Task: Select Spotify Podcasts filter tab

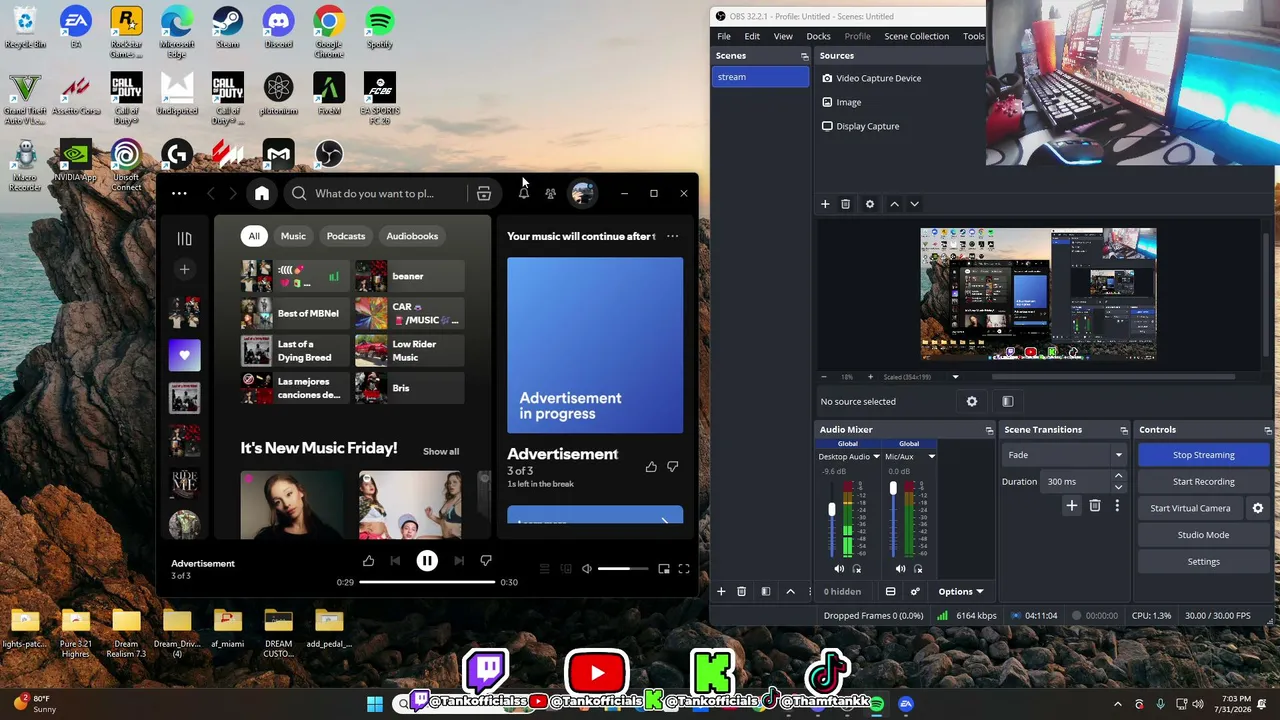Action: 346,236
